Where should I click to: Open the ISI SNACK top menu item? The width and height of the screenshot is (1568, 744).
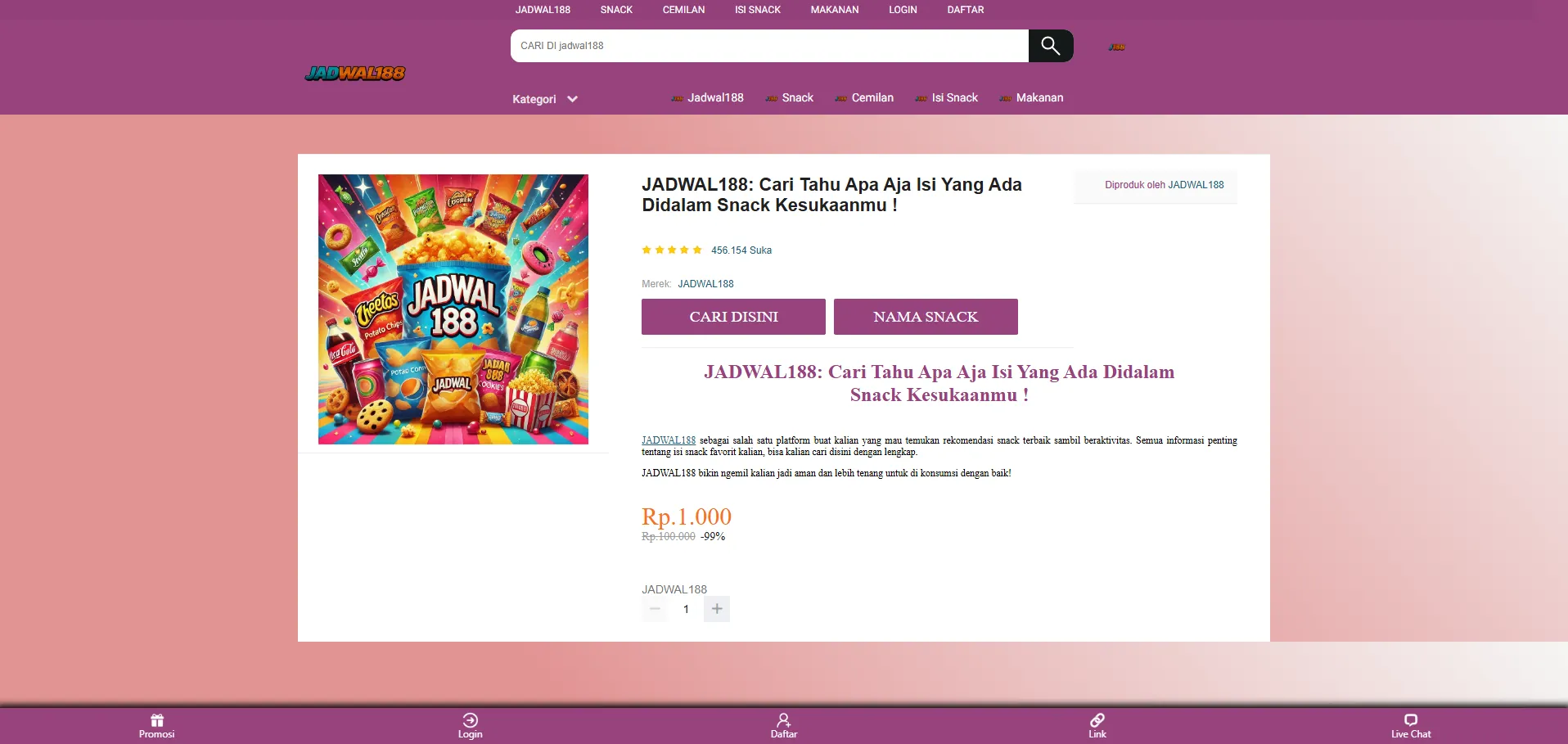757,10
